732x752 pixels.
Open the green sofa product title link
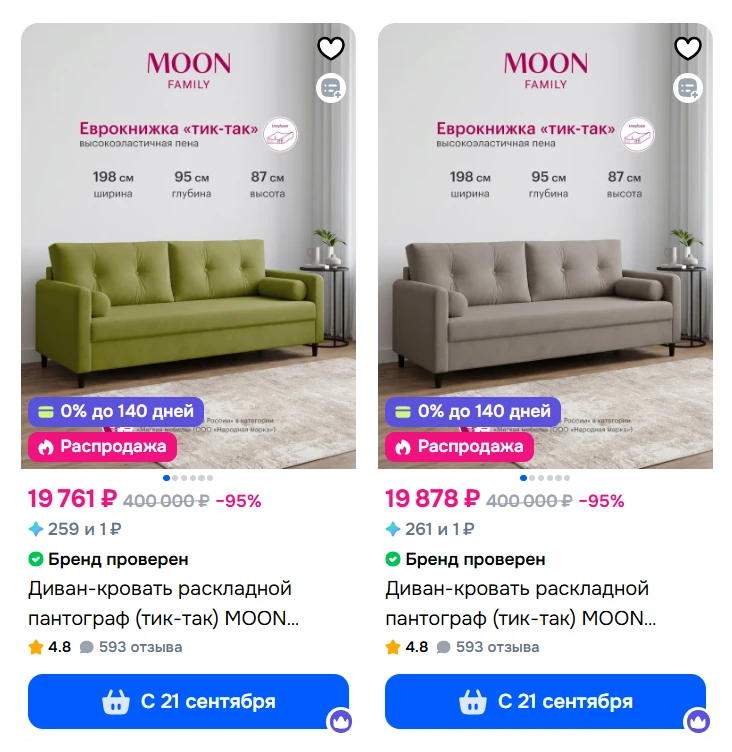tap(163, 603)
